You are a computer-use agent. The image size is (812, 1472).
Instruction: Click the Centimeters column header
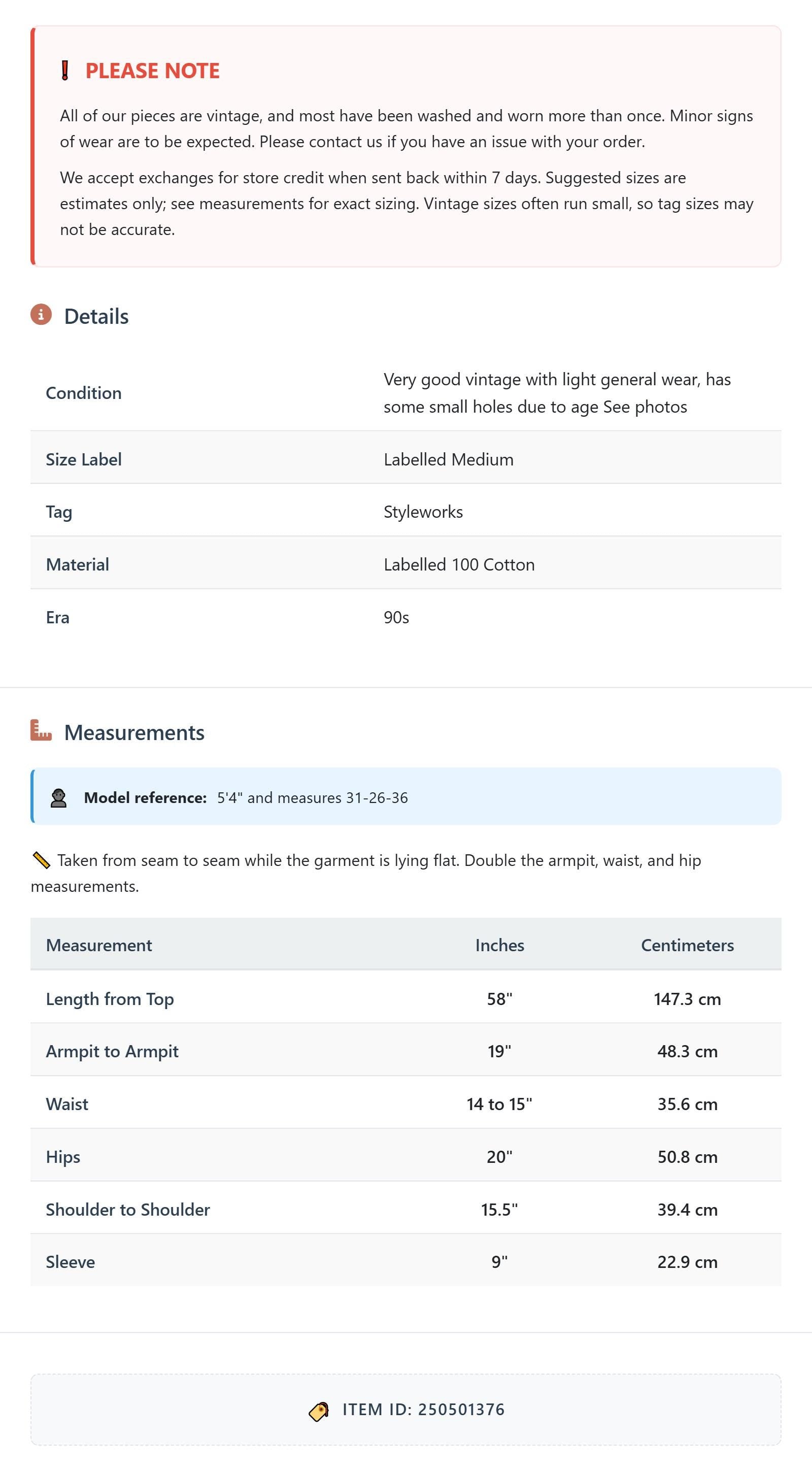click(688, 945)
